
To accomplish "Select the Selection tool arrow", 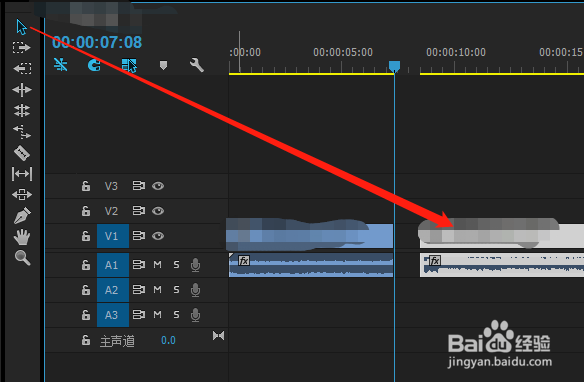I will pyautogui.click(x=21, y=27).
